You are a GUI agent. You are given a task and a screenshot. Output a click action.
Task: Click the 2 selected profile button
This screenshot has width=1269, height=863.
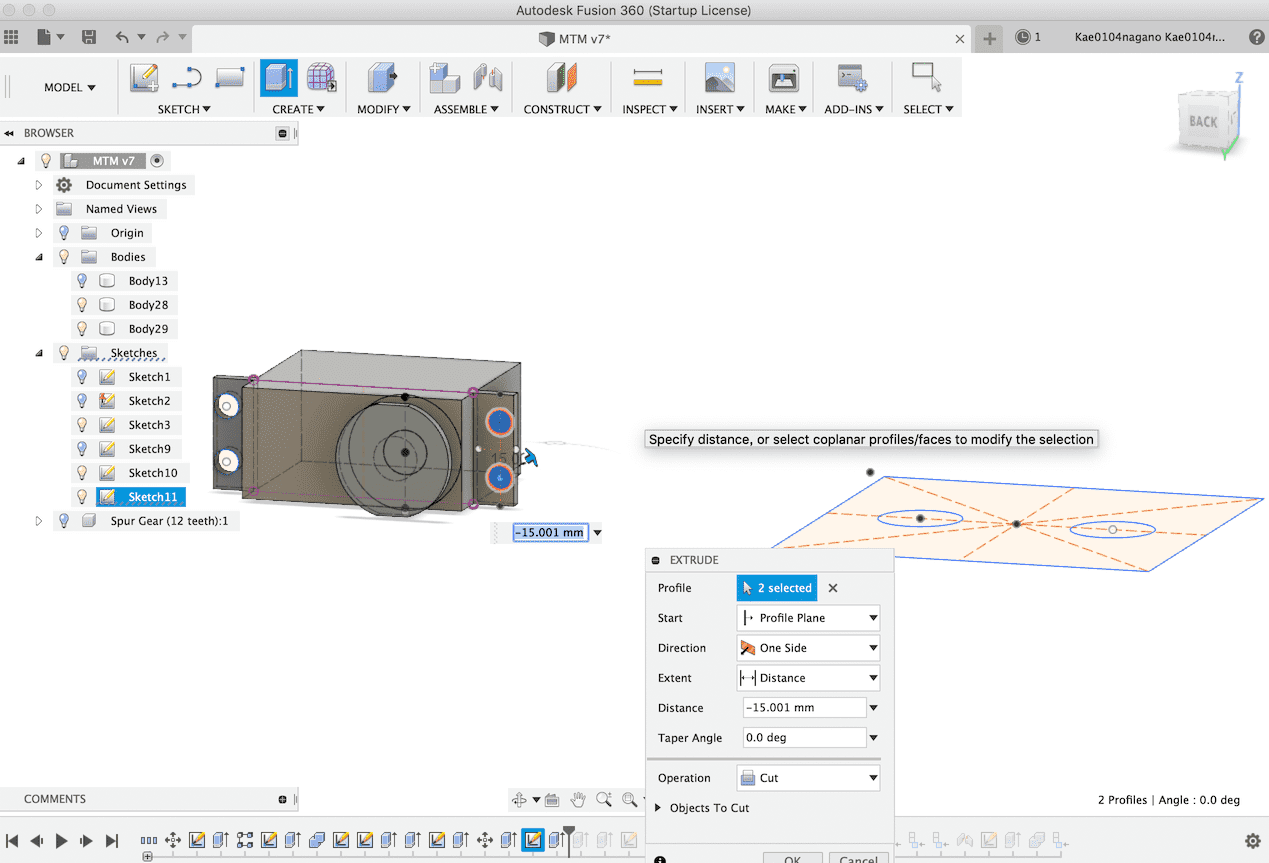777,588
